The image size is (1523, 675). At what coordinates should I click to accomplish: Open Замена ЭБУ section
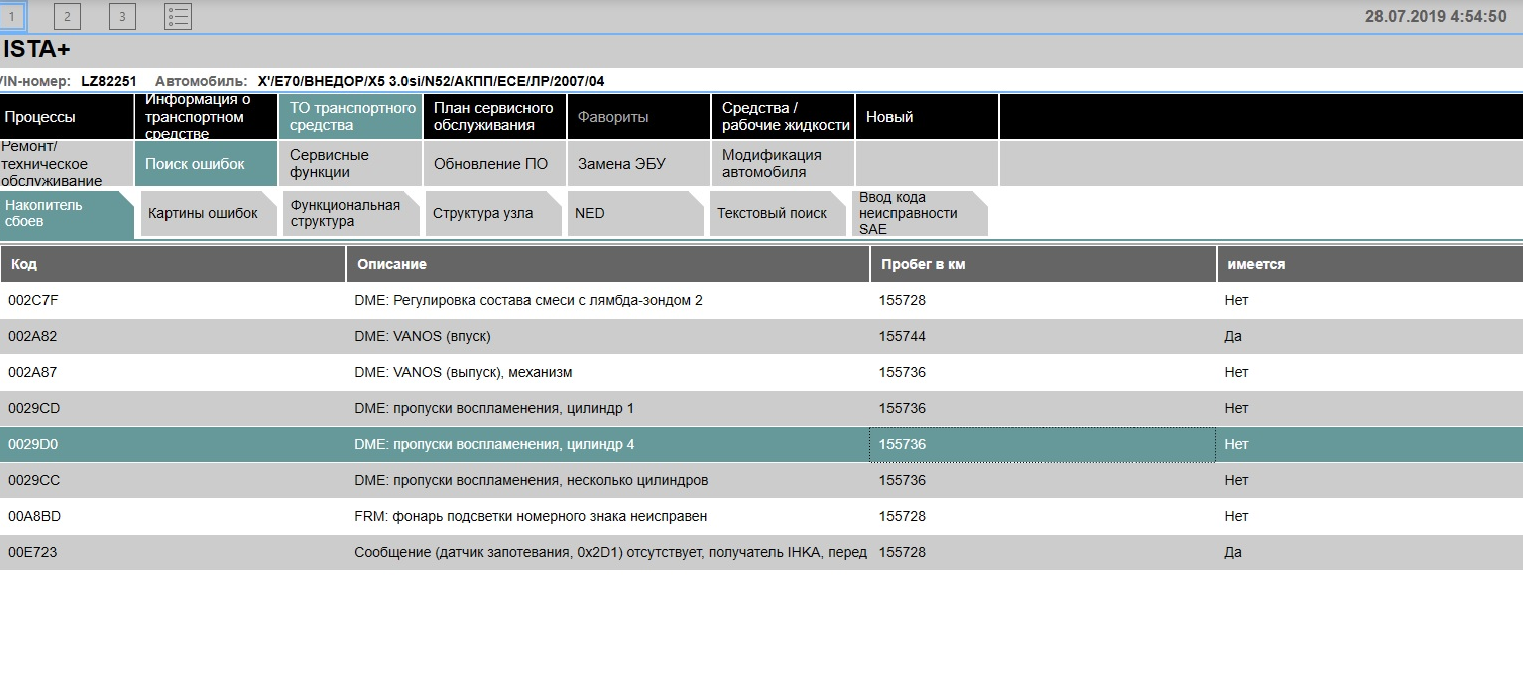point(638,163)
